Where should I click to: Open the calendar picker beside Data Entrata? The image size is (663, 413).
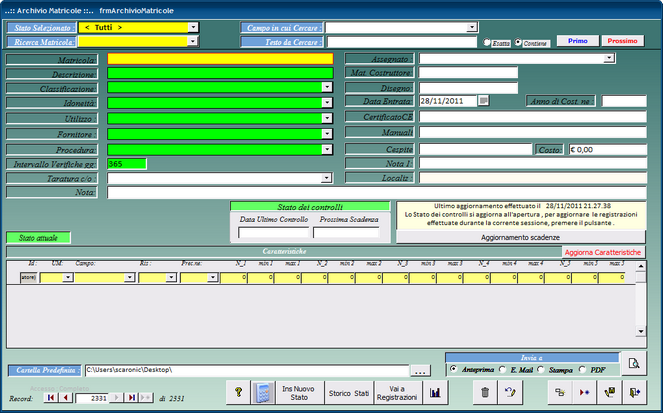coord(483,101)
